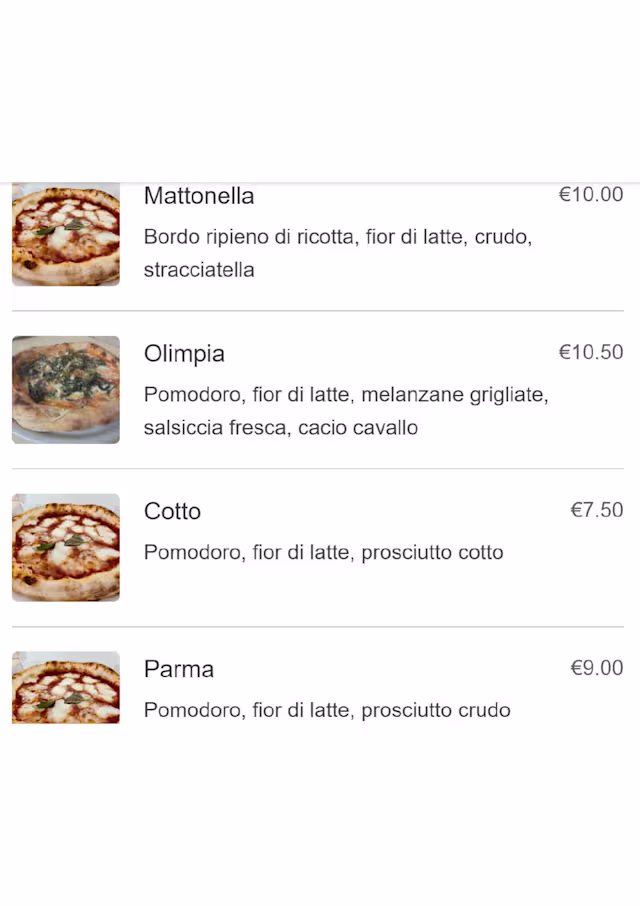Open the Mattonella pizza photo
Image resolution: width=640 pixels, height=906 pixels.
click(66, 235)
